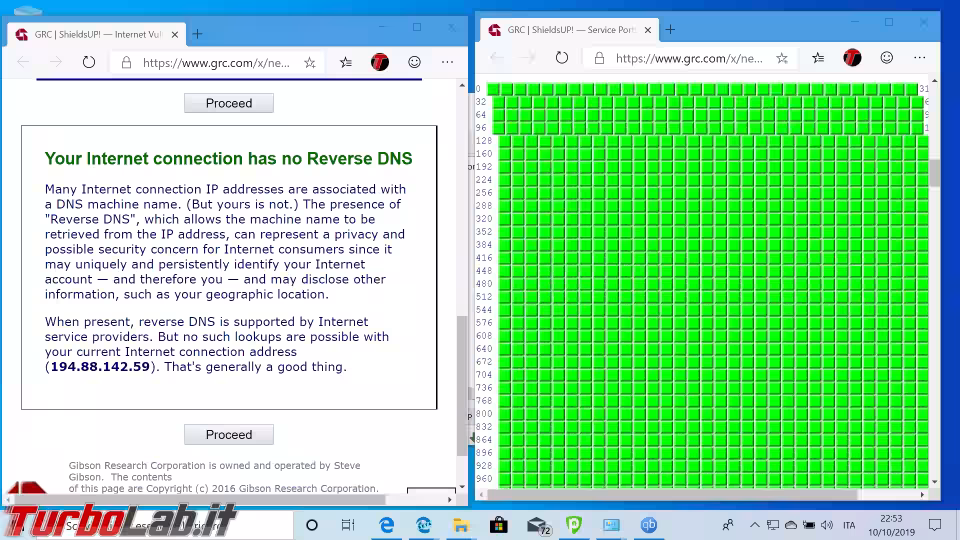
Task: Show hidden system tray icons
Action: click(x=755, y=525)
